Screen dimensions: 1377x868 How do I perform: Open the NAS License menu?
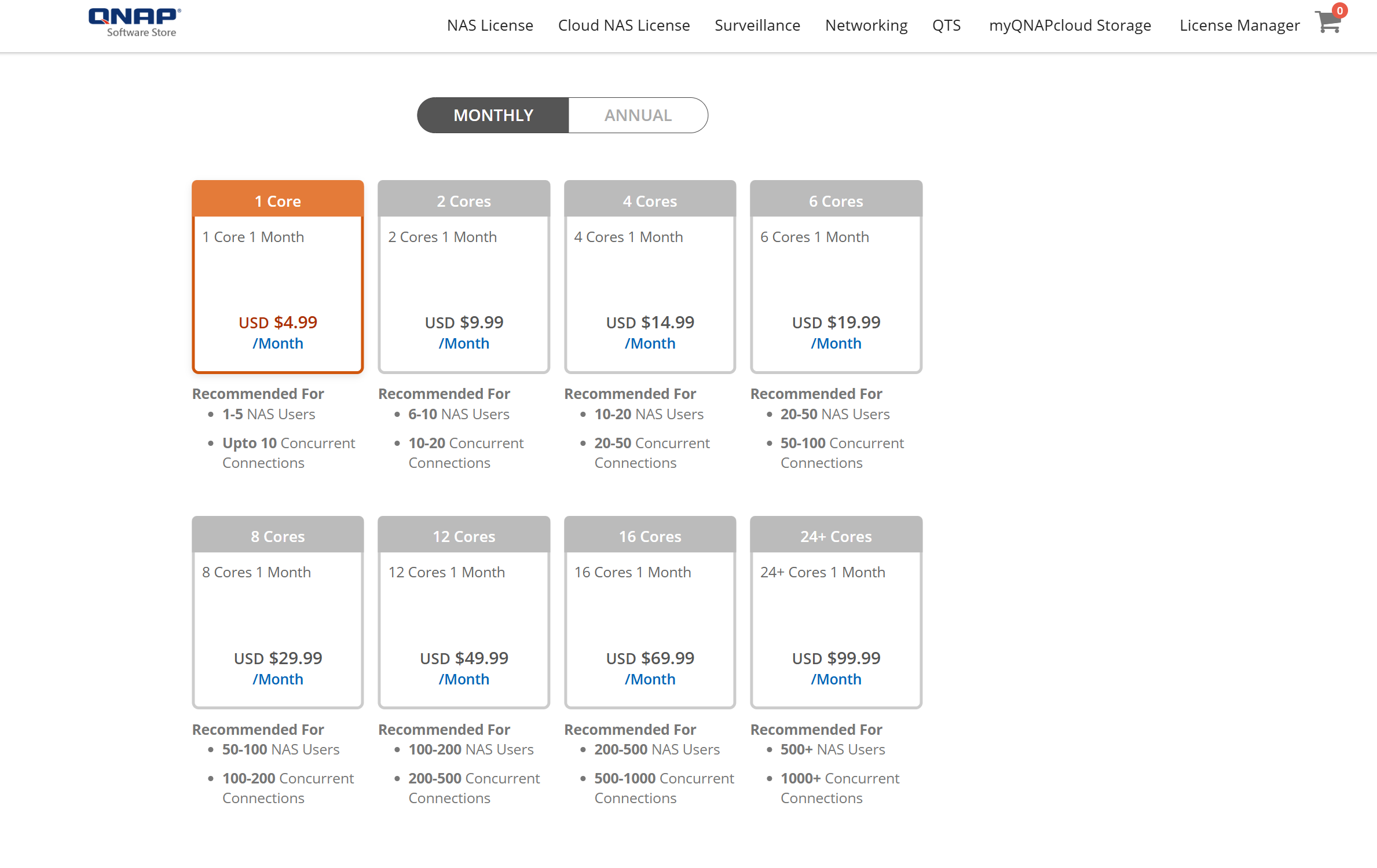click(489, 25)
